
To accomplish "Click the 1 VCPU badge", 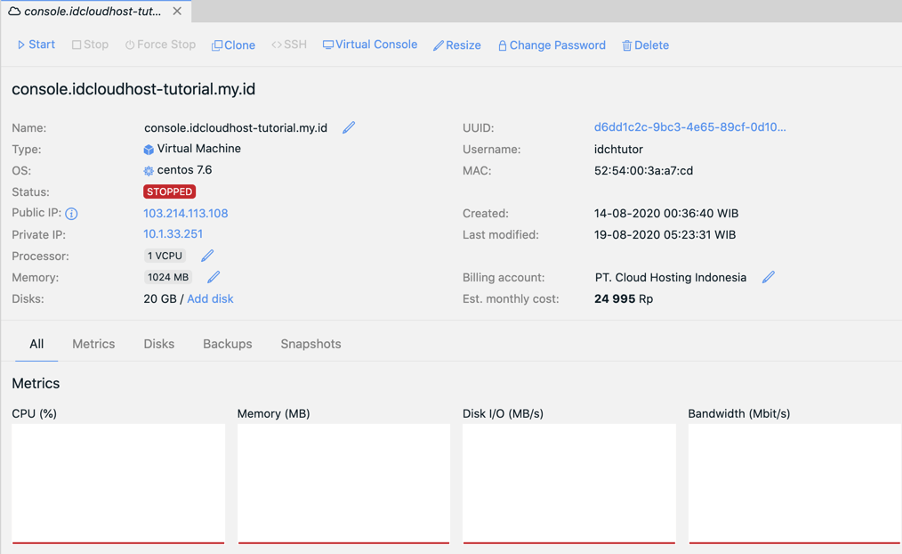I will [x=165, y=255].
